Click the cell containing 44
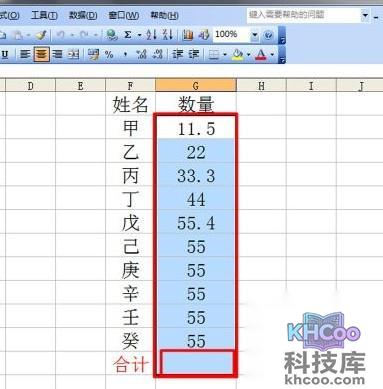 click(x=196, y=199)
